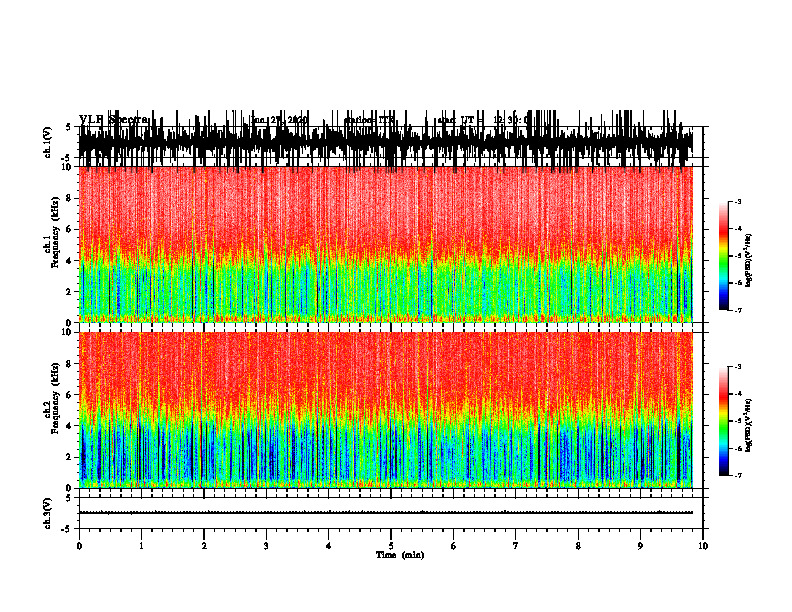
Task: Click the '4' kHz tick on ch.1 spectrogram
Action: tap(70, 261)
